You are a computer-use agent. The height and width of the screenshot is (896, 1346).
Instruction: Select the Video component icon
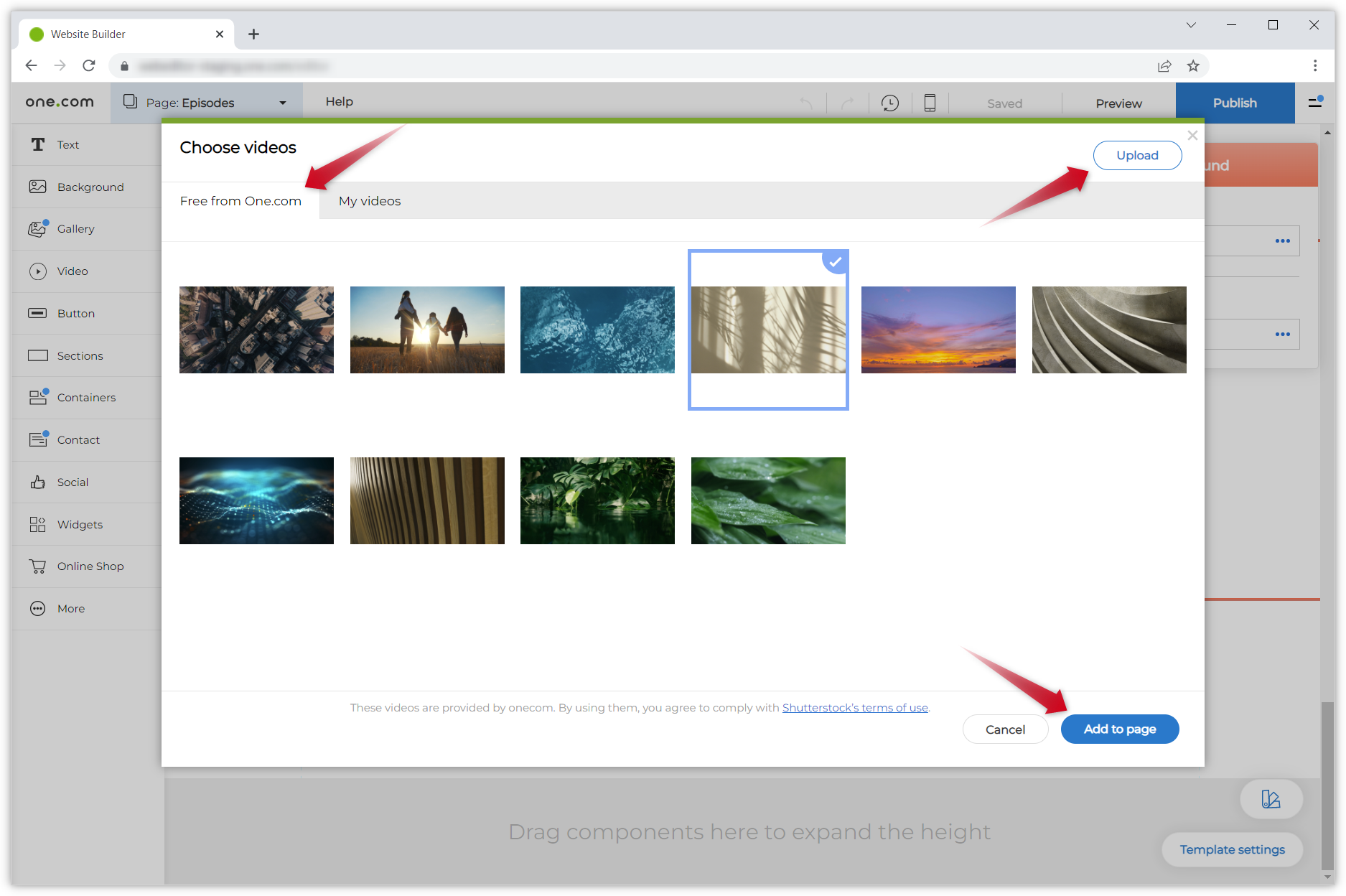[x=37, y=271]
